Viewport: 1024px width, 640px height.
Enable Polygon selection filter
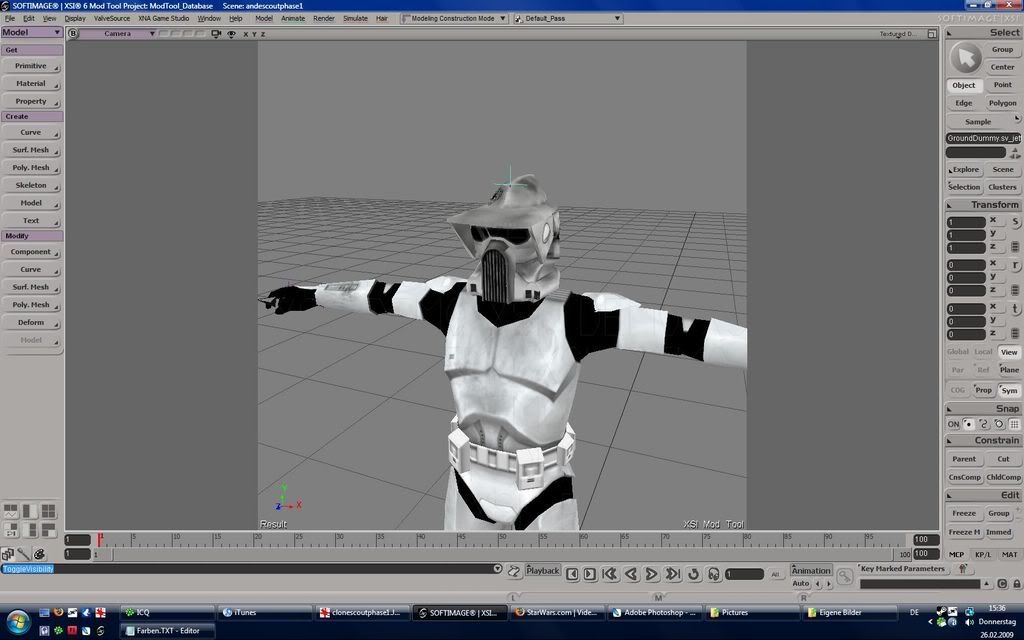(x=1002, y=103)
